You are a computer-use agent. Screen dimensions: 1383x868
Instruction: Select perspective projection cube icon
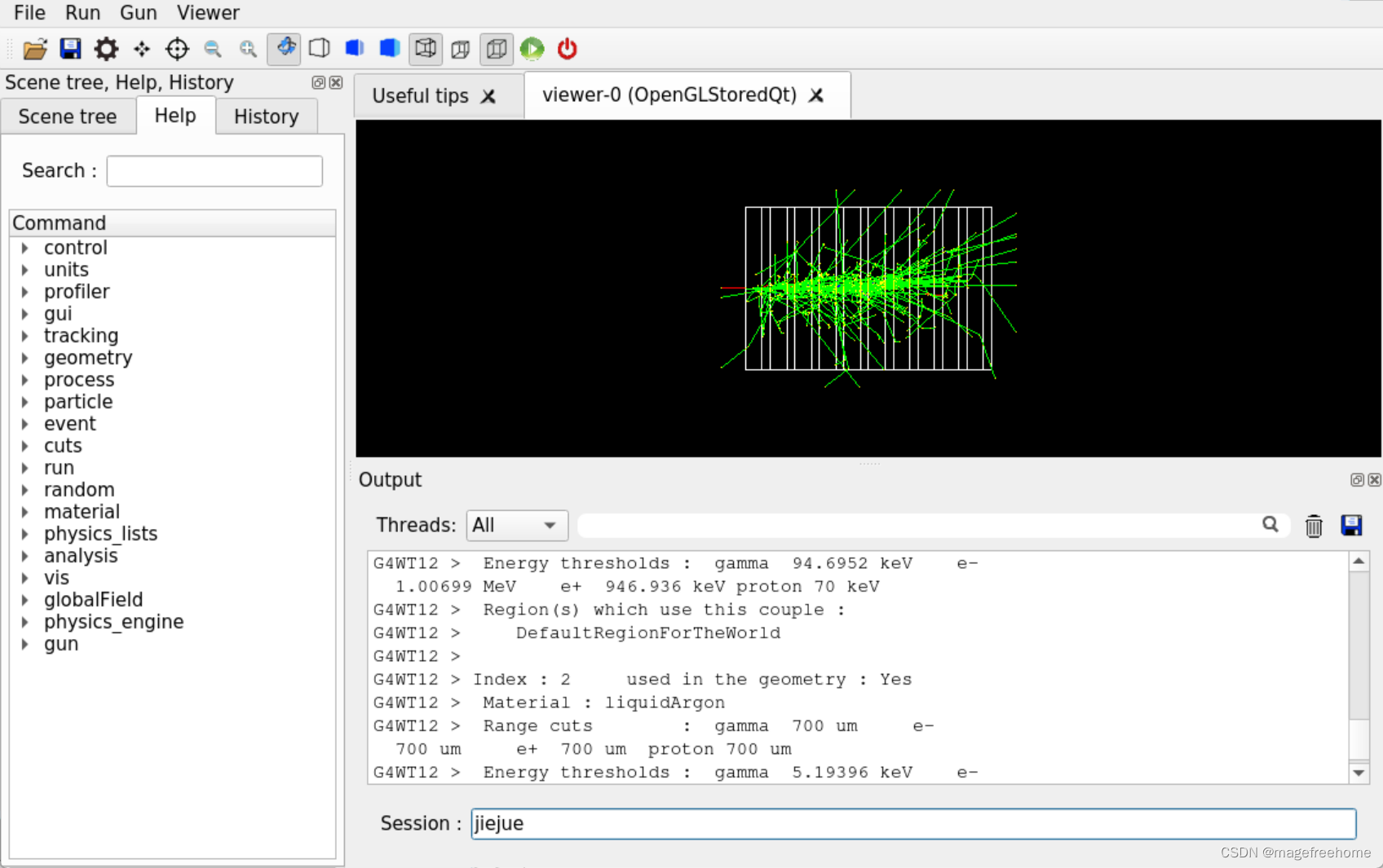point(461,49)
